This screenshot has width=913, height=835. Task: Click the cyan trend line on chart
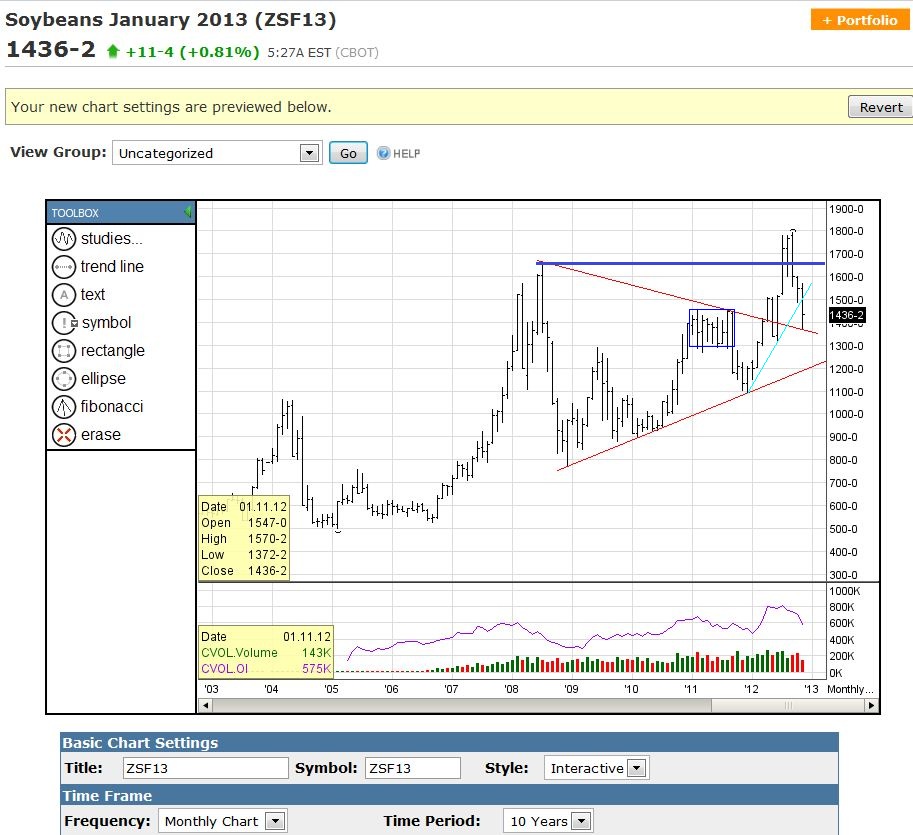[x=780, y=338]
